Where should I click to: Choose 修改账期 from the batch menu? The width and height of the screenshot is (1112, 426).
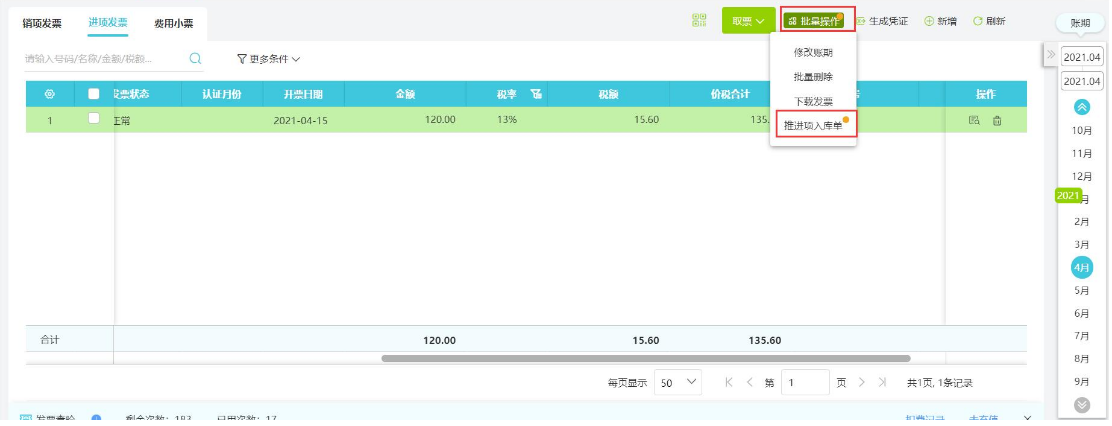click(x=813, y=52)
